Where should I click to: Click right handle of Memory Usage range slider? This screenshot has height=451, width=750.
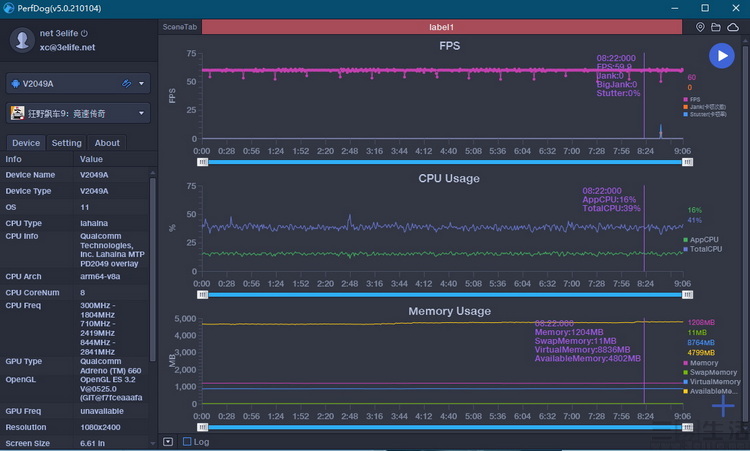(687, 427)
